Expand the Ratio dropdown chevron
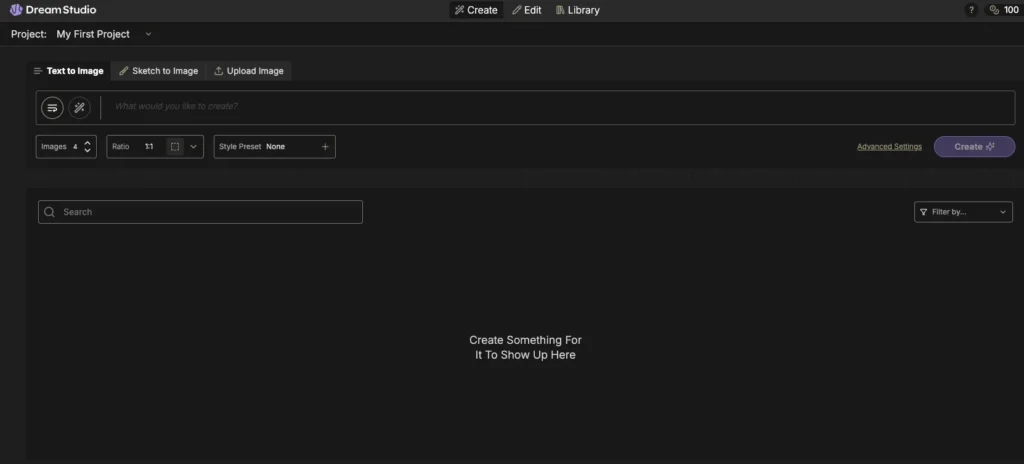The height and width of the screenshot is (464, 1024). pyautogui.click(x=194, y=147)
